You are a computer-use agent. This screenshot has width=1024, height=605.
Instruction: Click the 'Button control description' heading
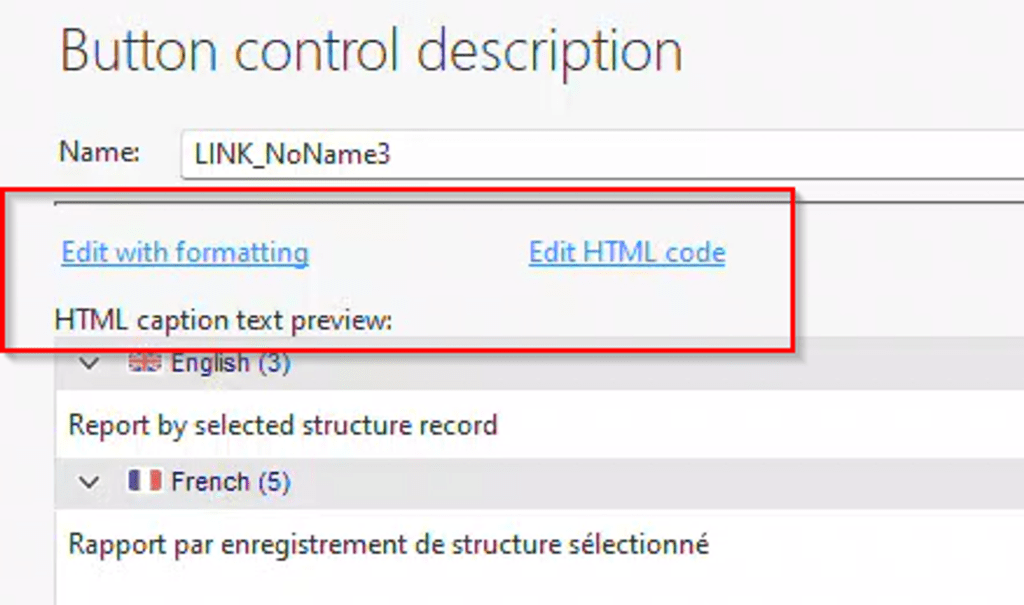point(371,50)
